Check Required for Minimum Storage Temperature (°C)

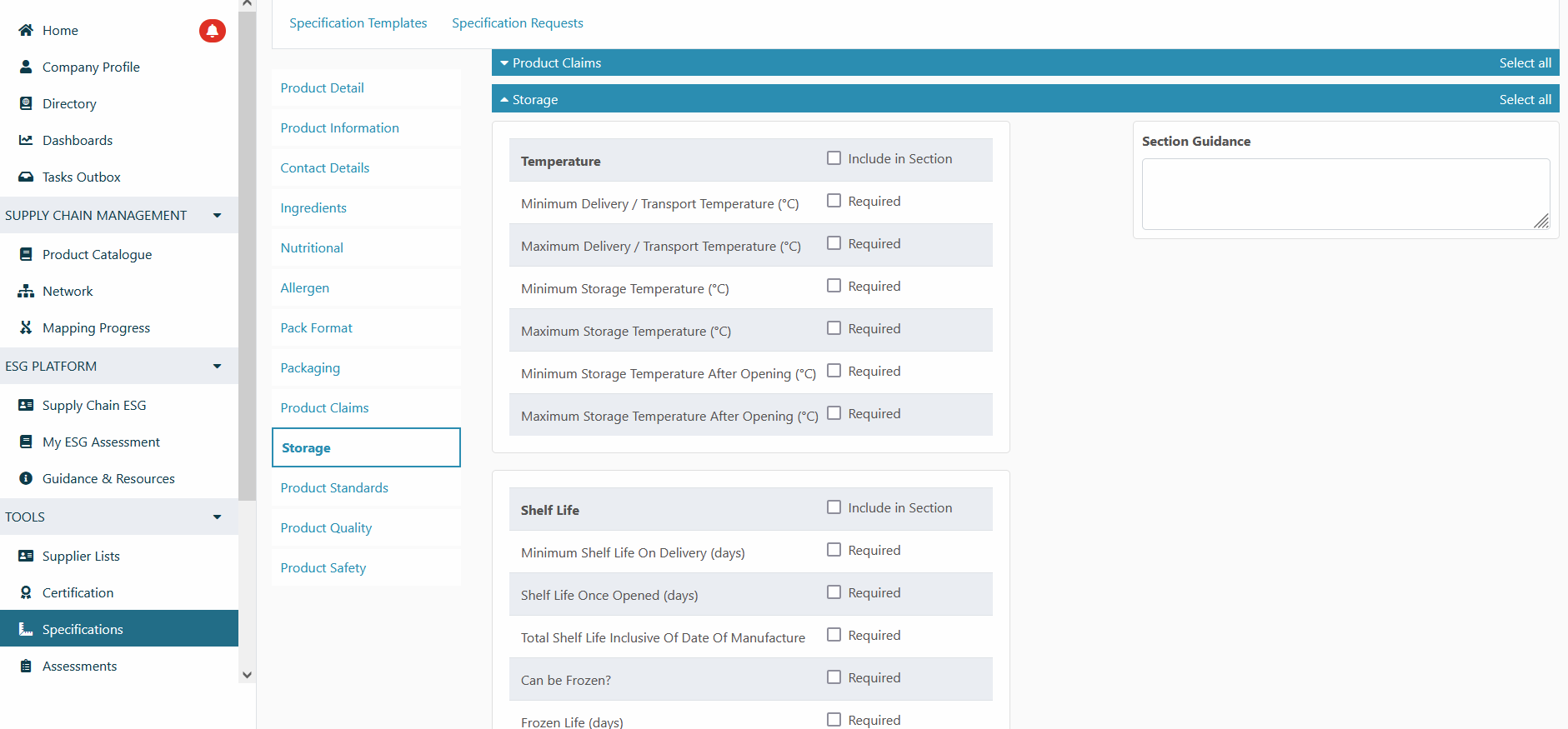pos(834,286)
